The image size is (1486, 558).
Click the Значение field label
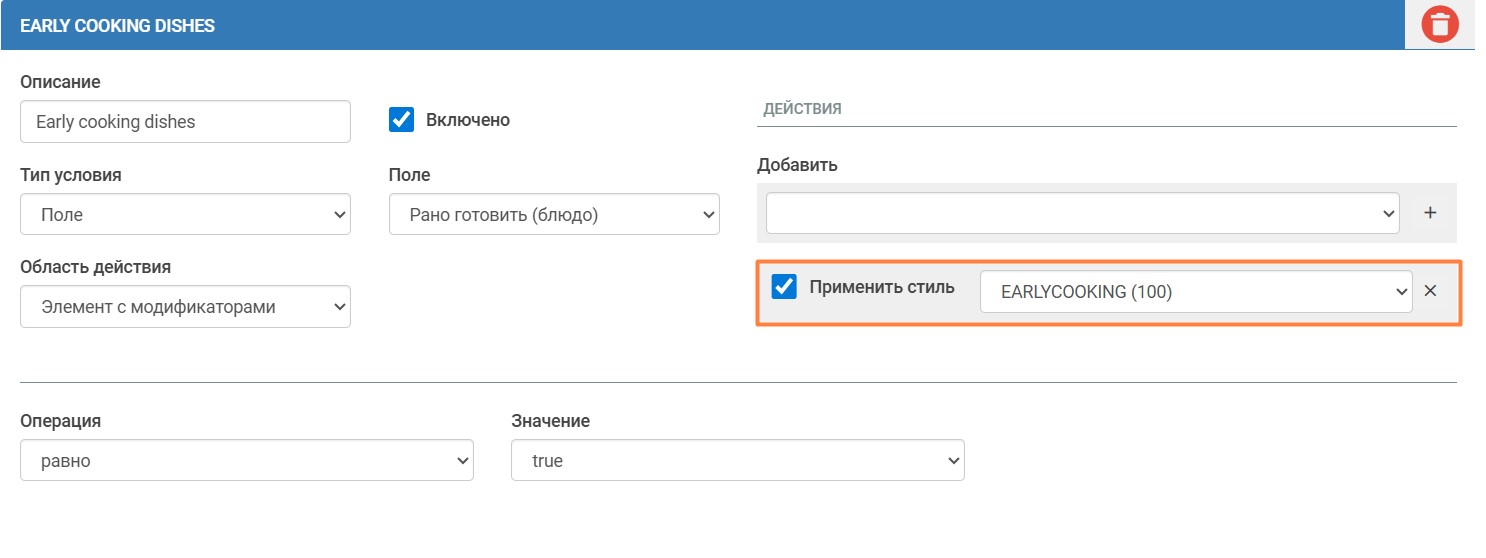[x=550, y=421]
